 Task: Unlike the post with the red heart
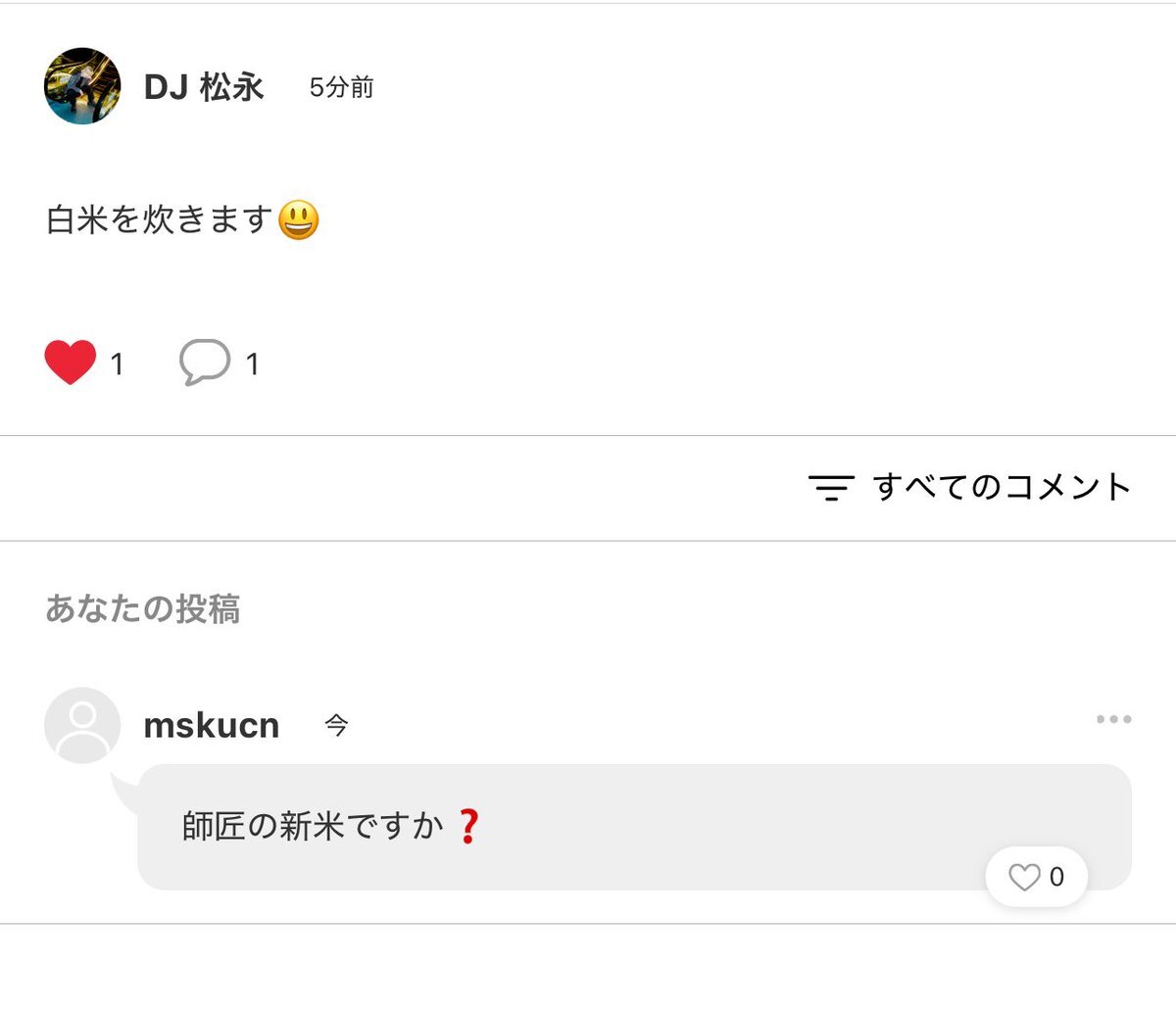click(71, 362)
